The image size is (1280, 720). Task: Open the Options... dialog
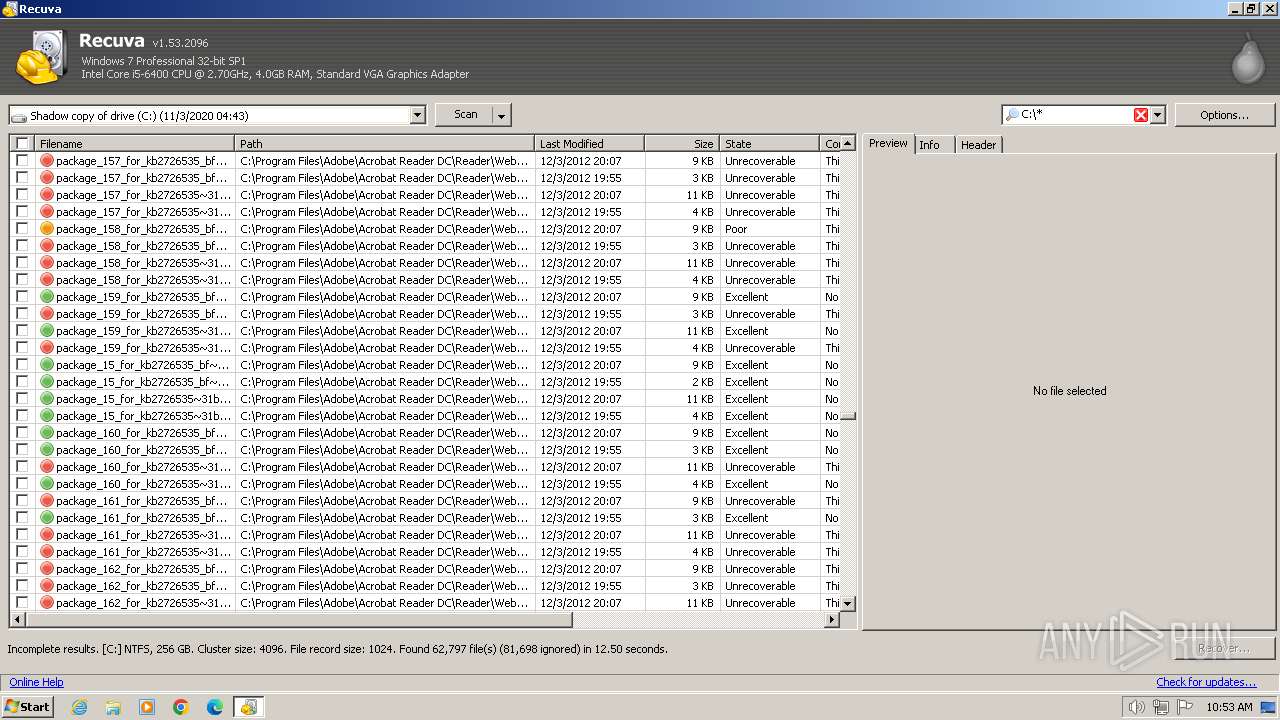[1225, 115]
